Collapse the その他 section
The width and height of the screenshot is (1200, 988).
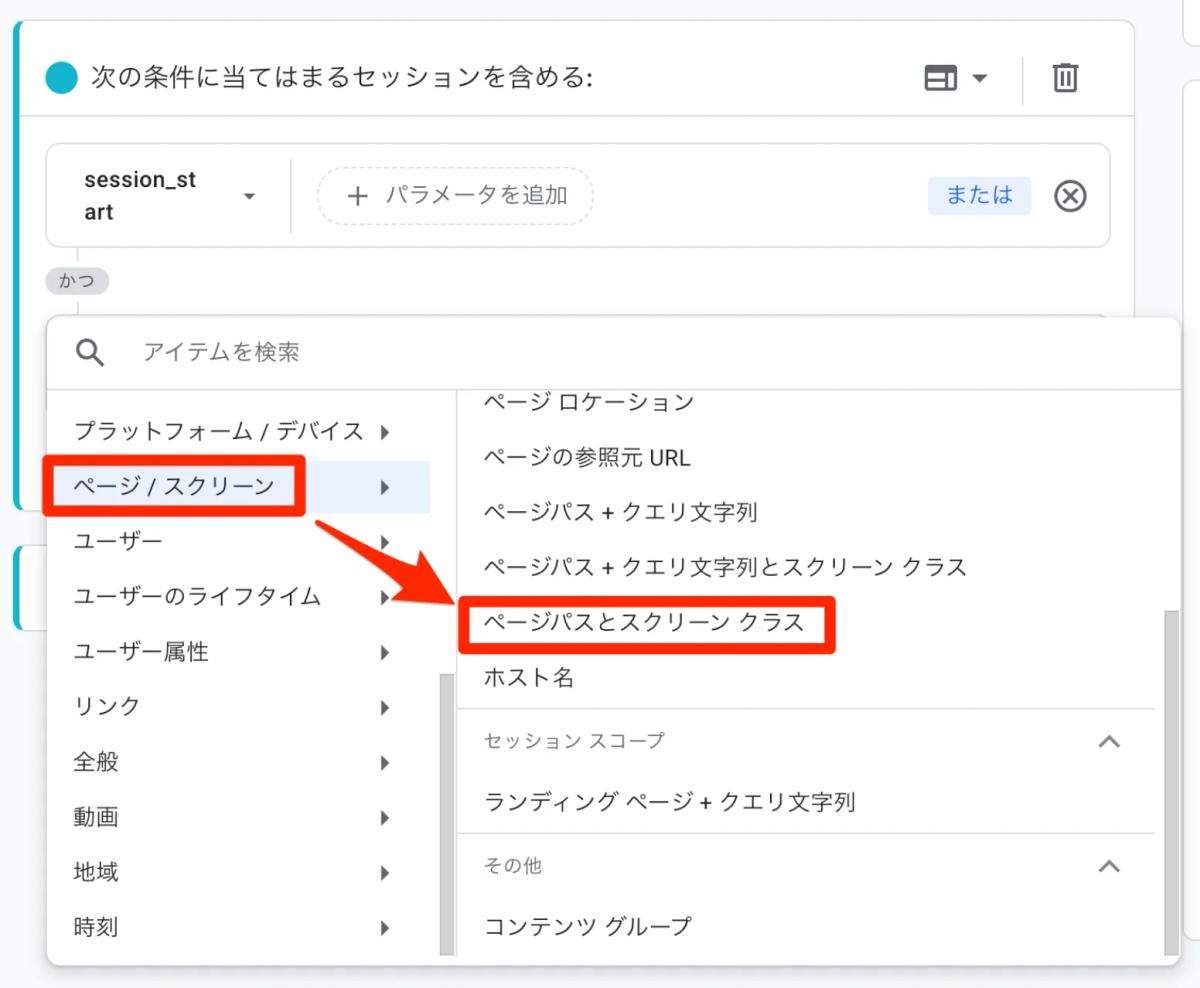[x=1108, y=865]
